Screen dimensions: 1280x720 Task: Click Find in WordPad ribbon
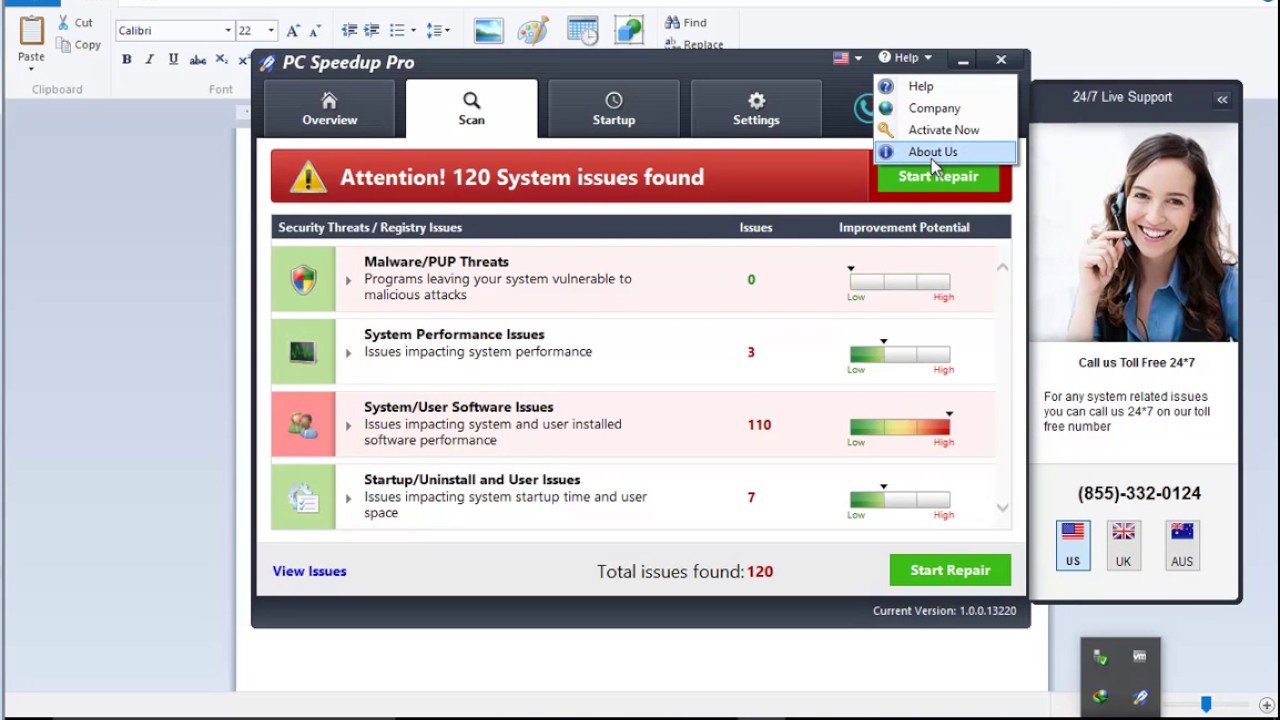point(686,22)
